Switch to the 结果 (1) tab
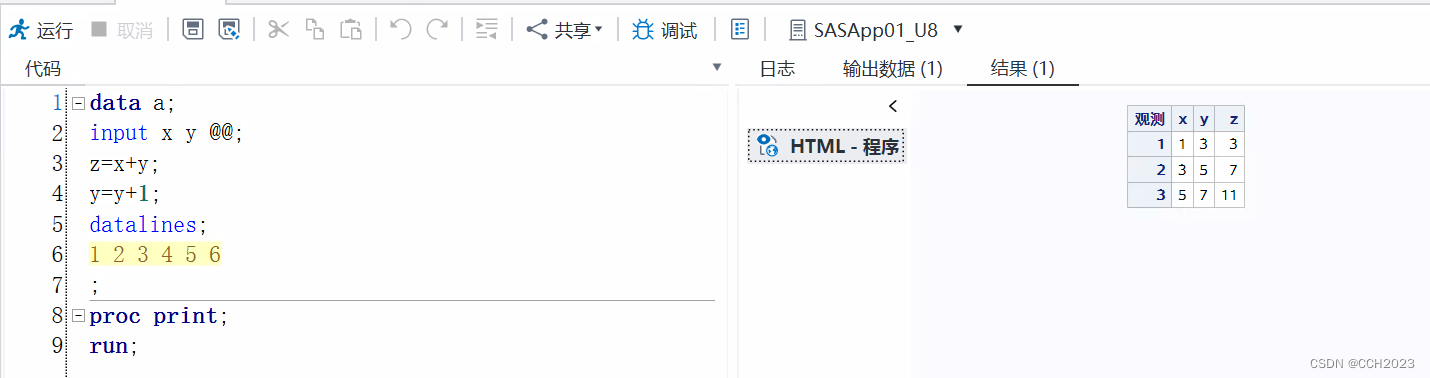 coord(1022,68)
